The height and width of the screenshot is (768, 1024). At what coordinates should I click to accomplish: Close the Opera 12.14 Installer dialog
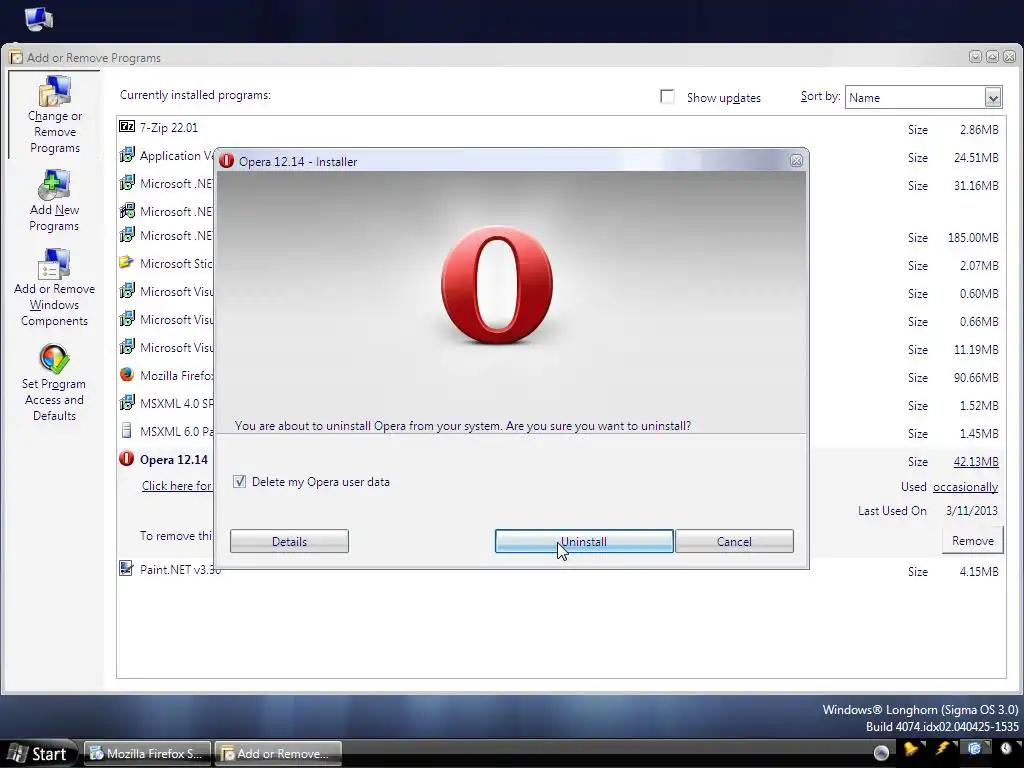796,161
